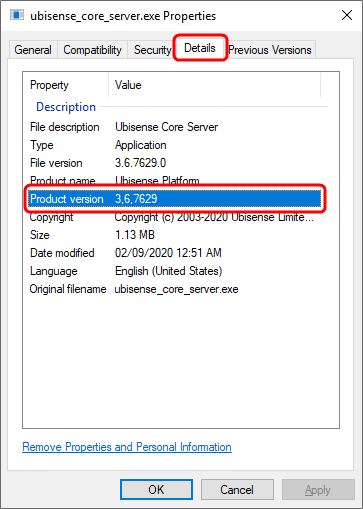Image resolution: width=363 pixels, height=509 pixels.
Task: Open the General tab
Action: point(33,50)
